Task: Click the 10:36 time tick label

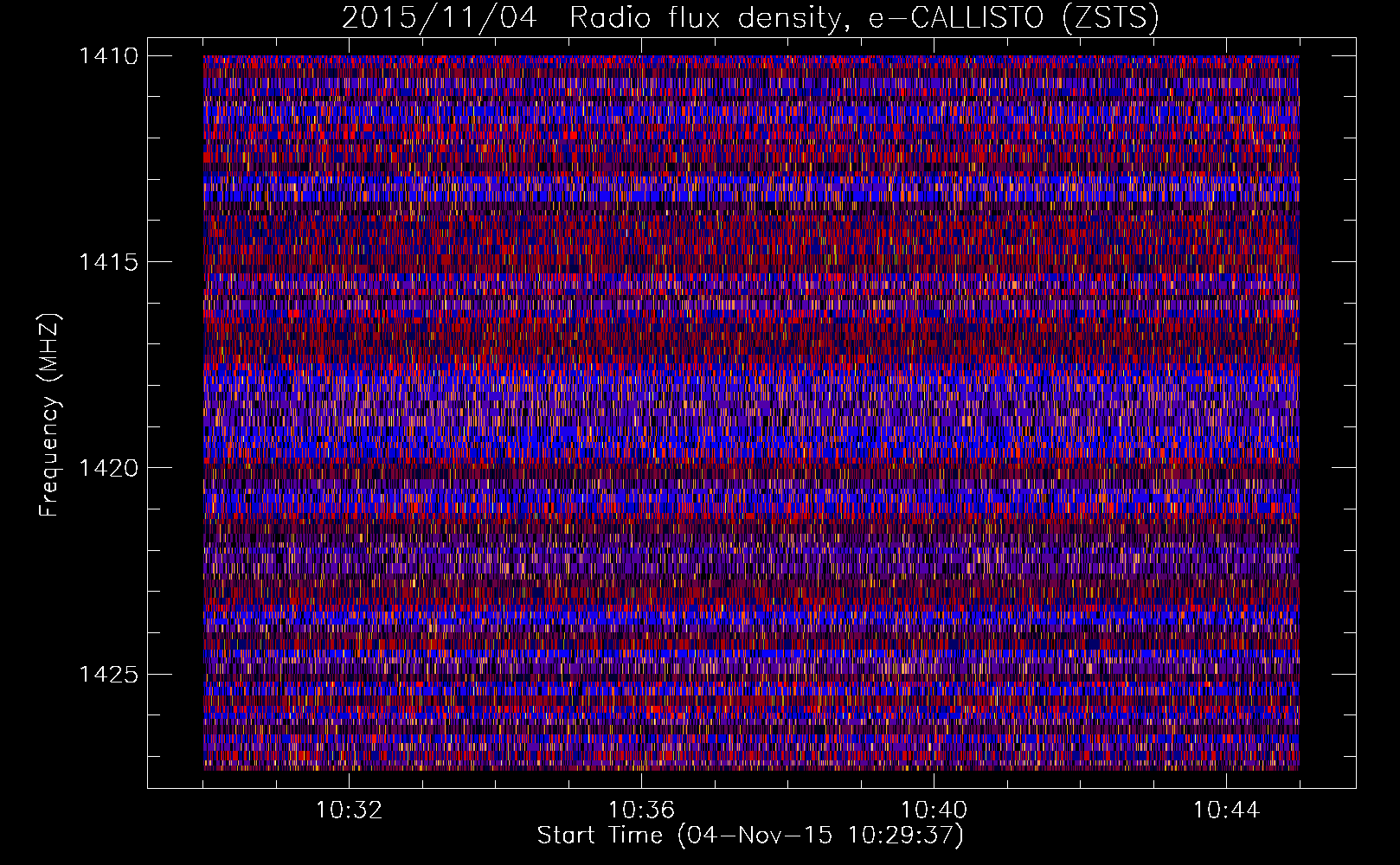Action: [641, 811]
